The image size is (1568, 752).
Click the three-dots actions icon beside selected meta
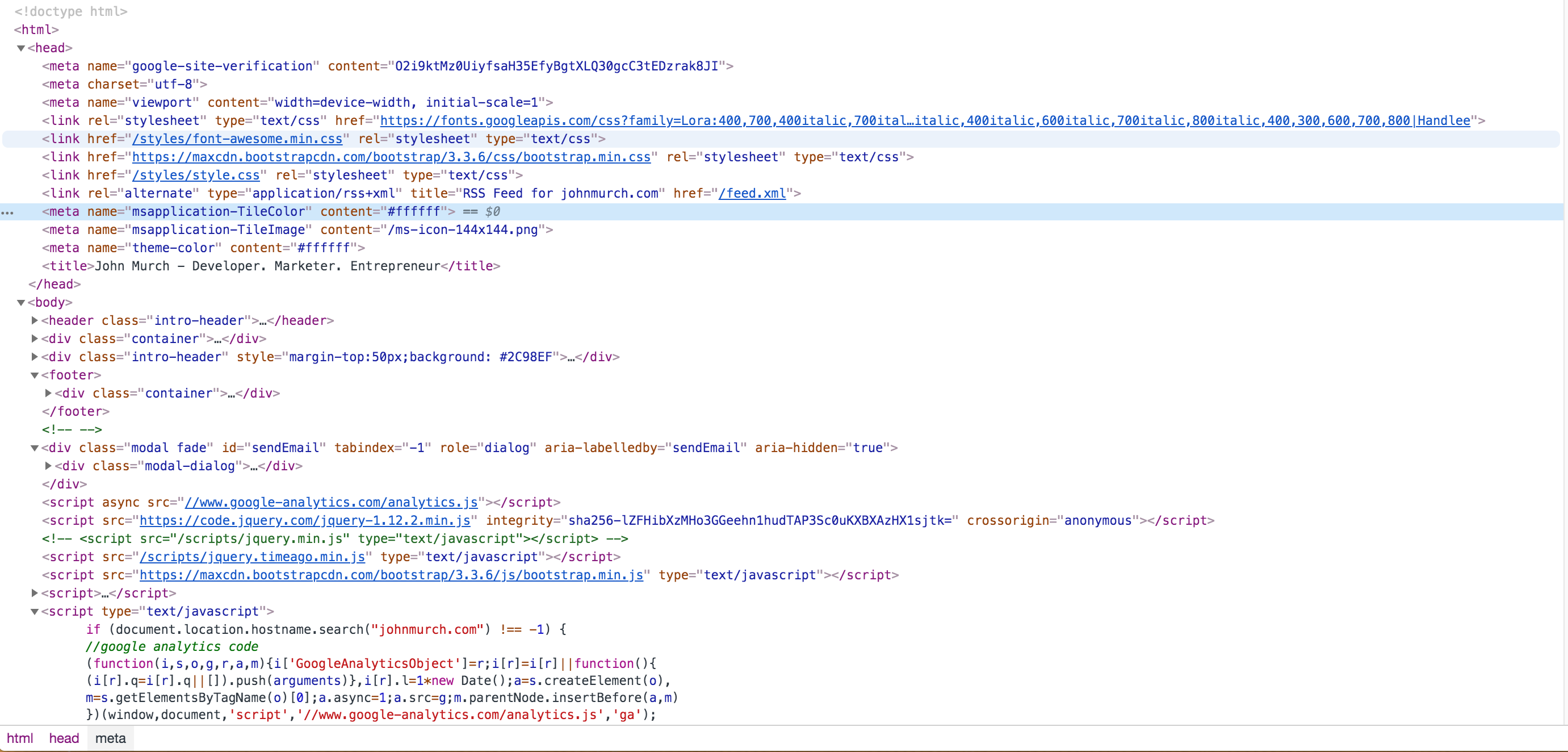click(7, 212)
